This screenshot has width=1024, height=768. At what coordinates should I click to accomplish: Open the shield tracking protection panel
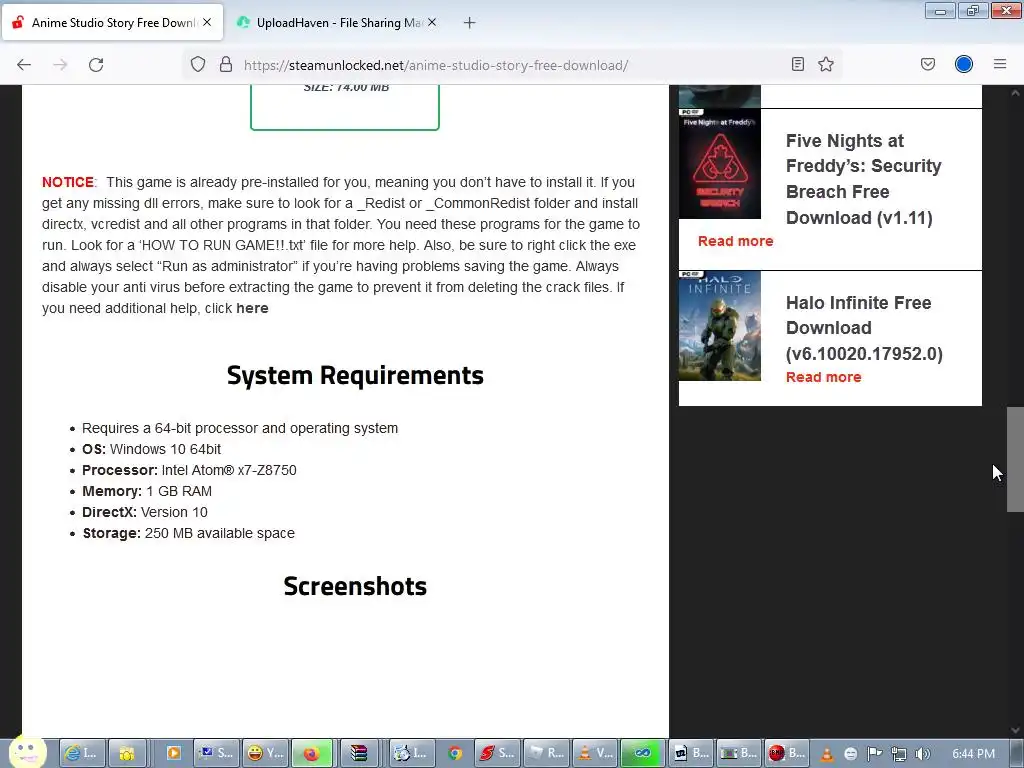pos(198,64)
